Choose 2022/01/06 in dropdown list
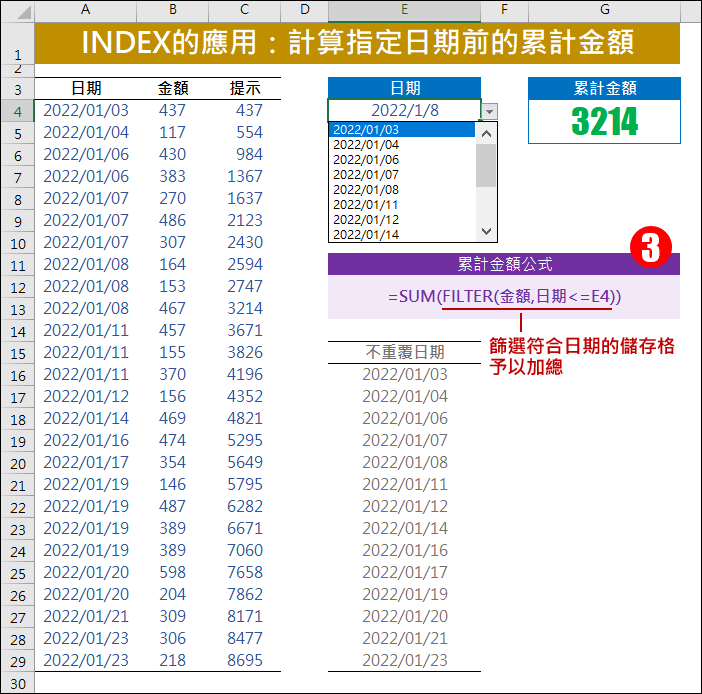The image size is (702, 694). pyautogui.click(x=402, y=160)
